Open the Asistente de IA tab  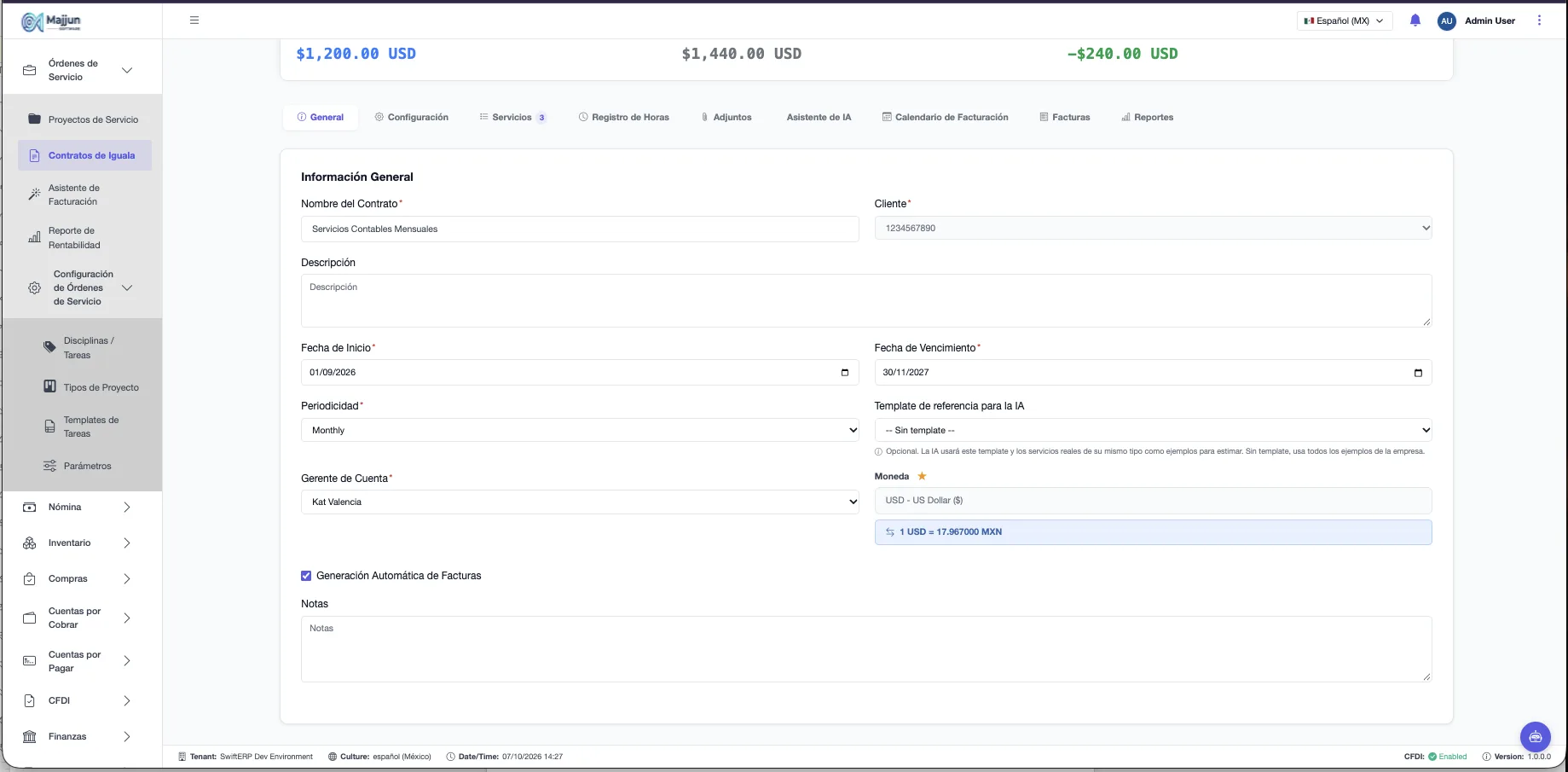point(819,117)
